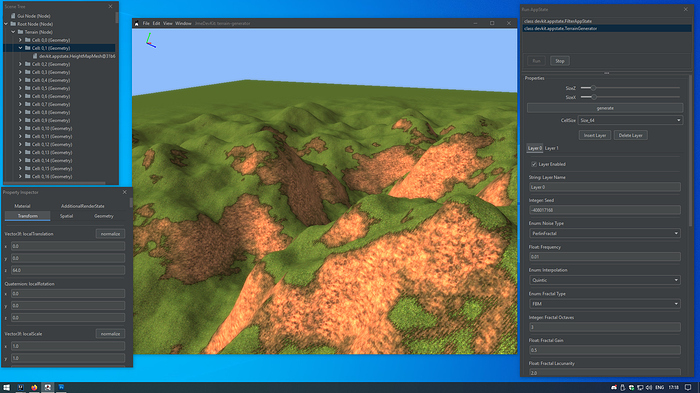Screen dimensions: 700x393
Task: Open the CellSize dropdown
Action: click(630, 120)
